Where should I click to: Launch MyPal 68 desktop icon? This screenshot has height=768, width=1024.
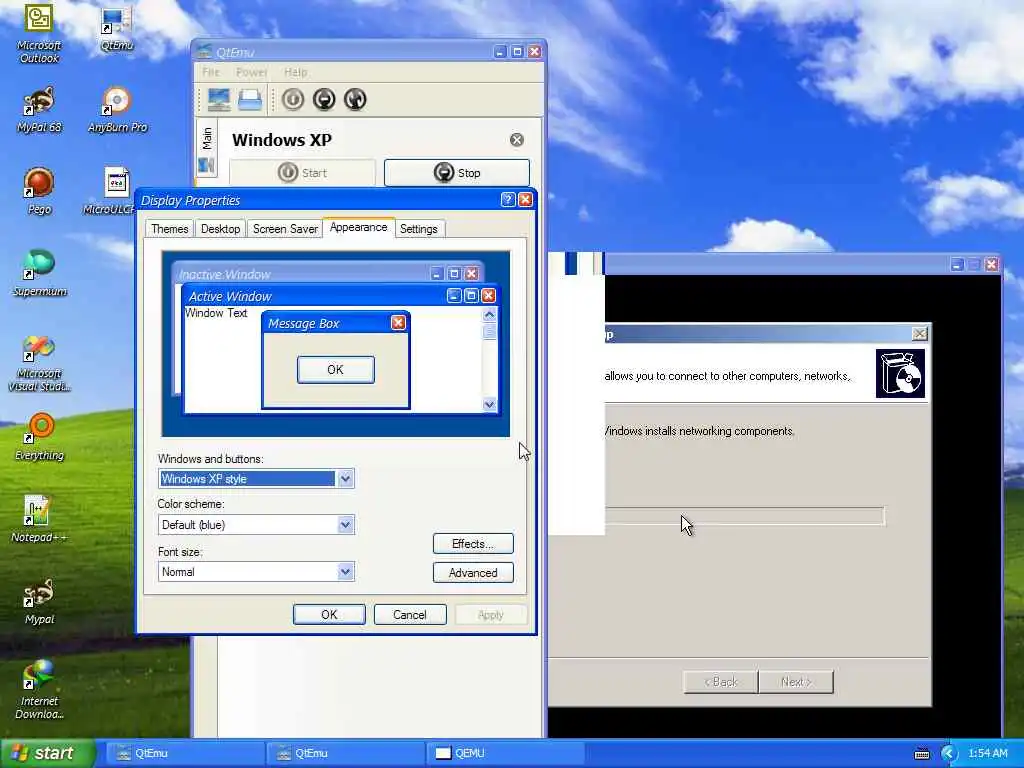39,110
